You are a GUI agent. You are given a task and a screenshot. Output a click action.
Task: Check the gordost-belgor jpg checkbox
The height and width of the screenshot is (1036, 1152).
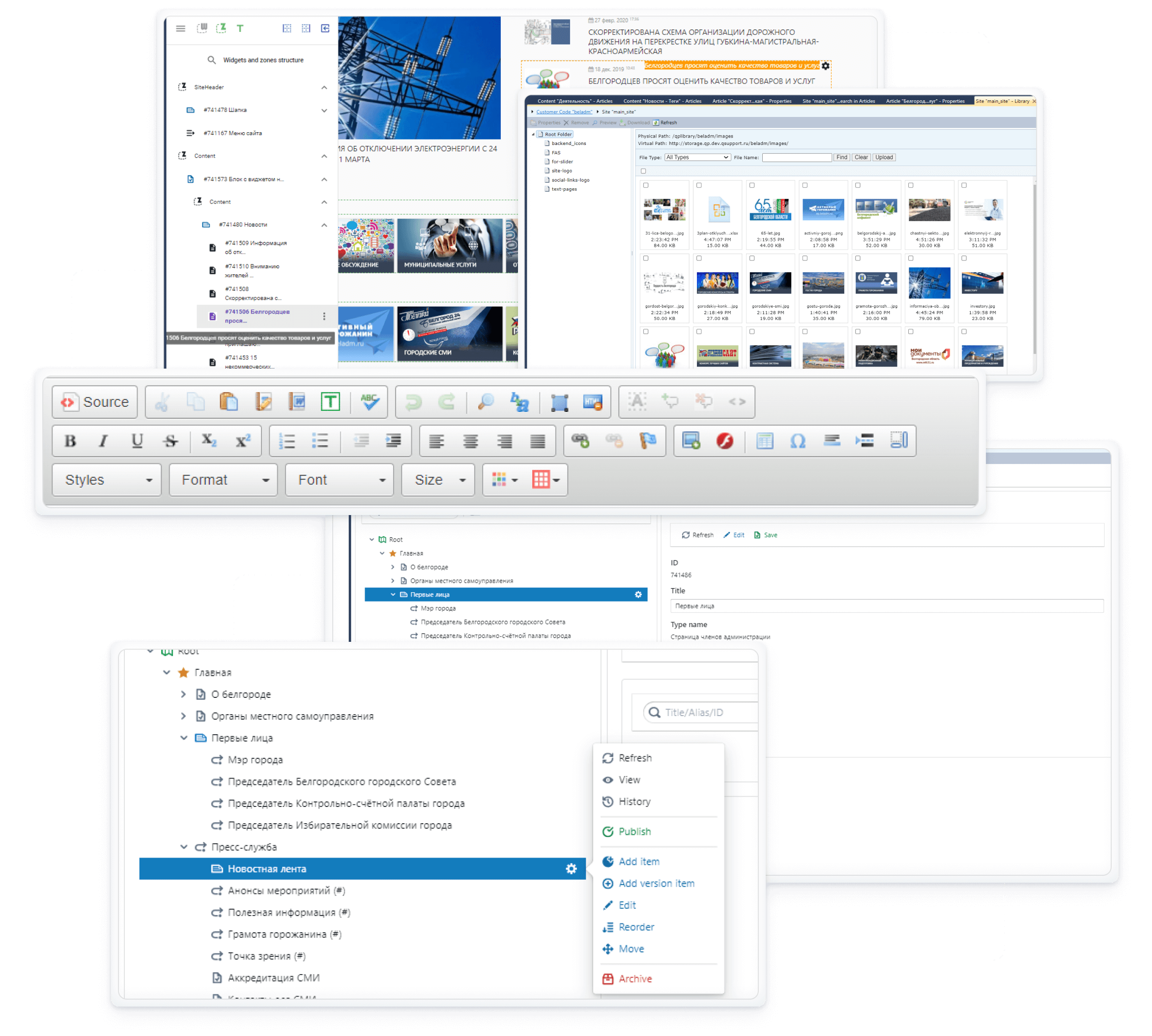(646, 259)
